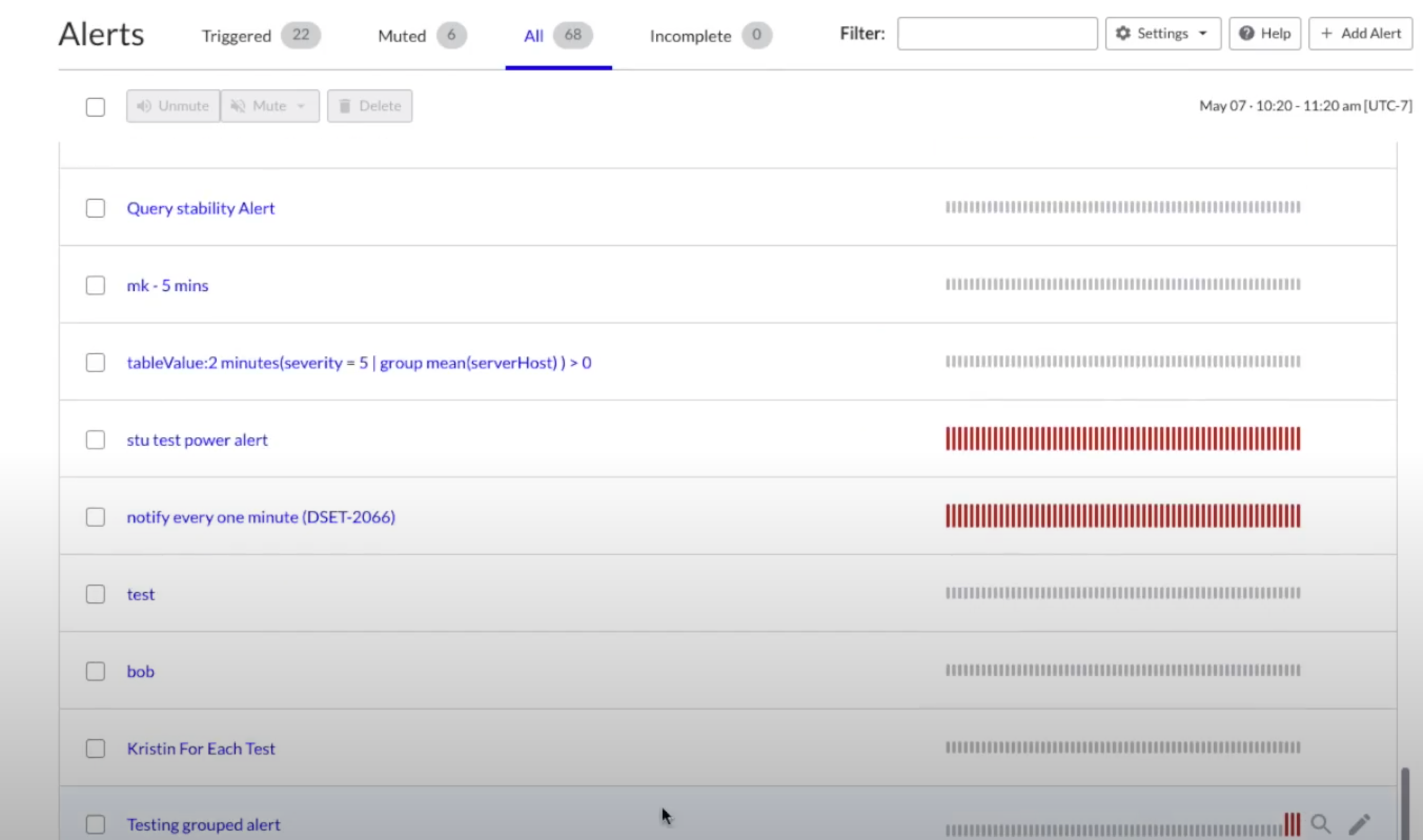Open the mk - 5 mins alert link
The image size is (1423, 840).
pos(168,285)
